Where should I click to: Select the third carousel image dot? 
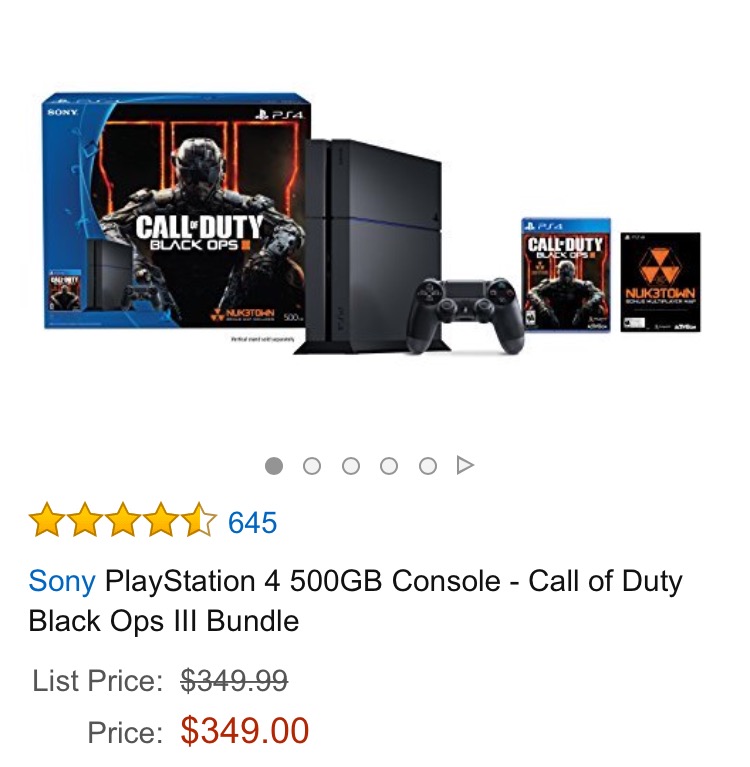point(351,466)
